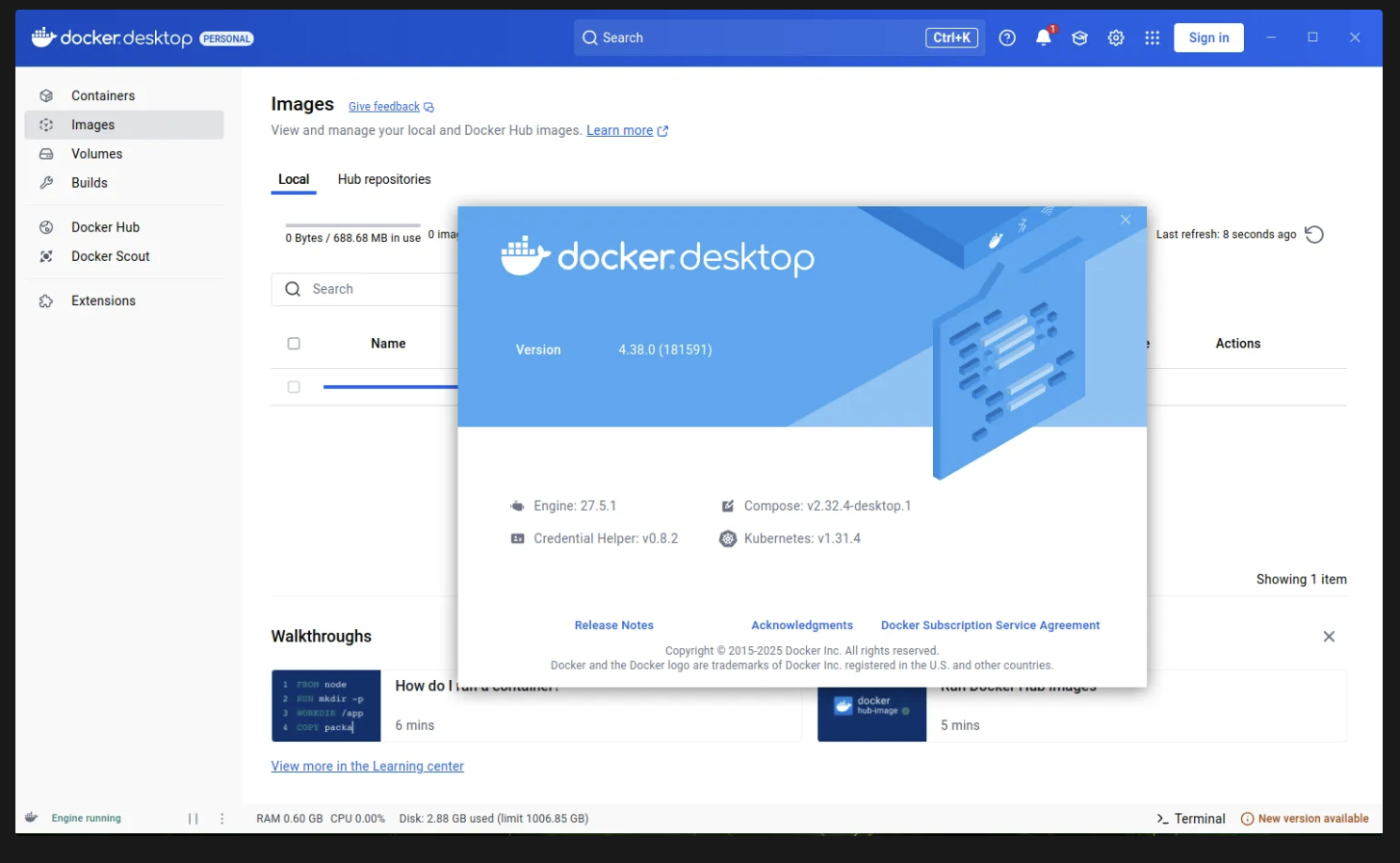Click the Last refresh timestamp text

(x=1227, y=234)
